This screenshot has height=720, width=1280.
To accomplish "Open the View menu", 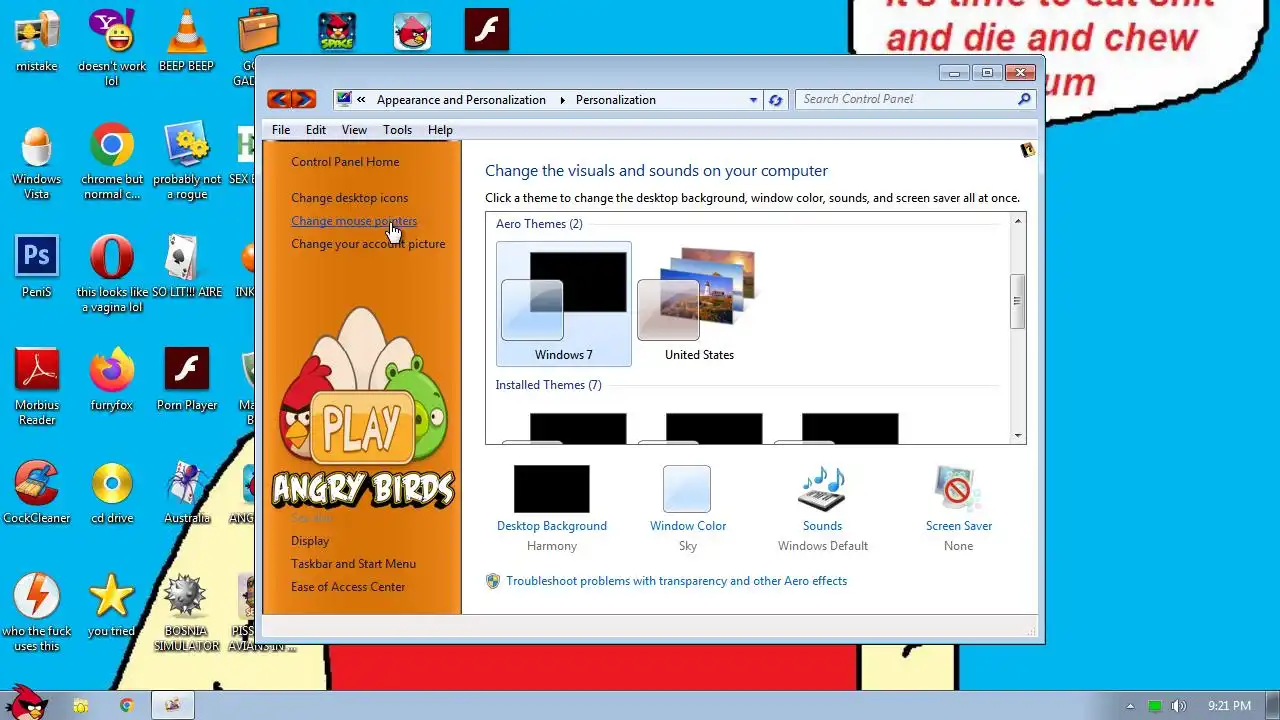I will [x=354, y=130].
